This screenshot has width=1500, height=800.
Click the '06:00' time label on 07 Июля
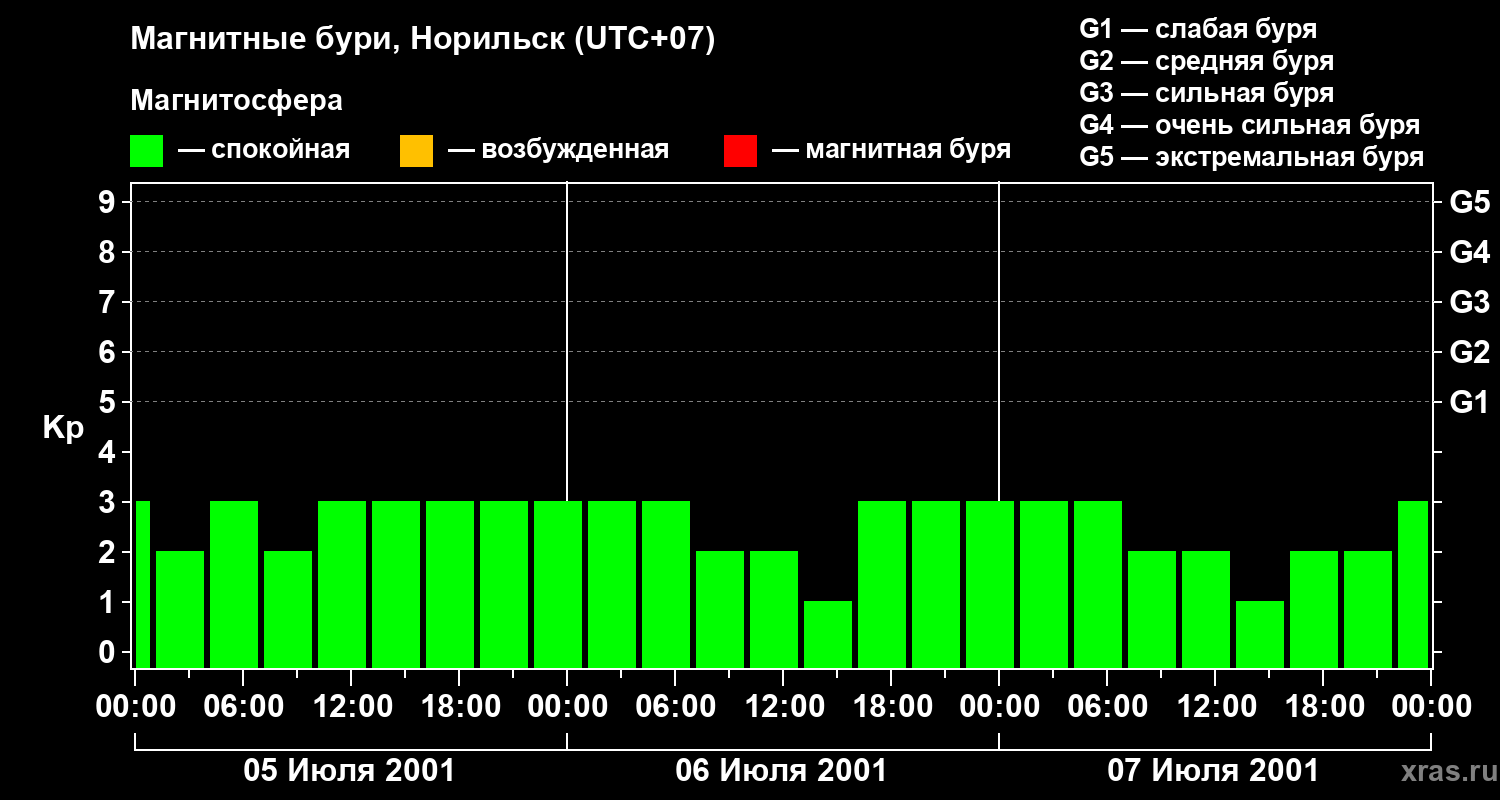pos(1107,707)
